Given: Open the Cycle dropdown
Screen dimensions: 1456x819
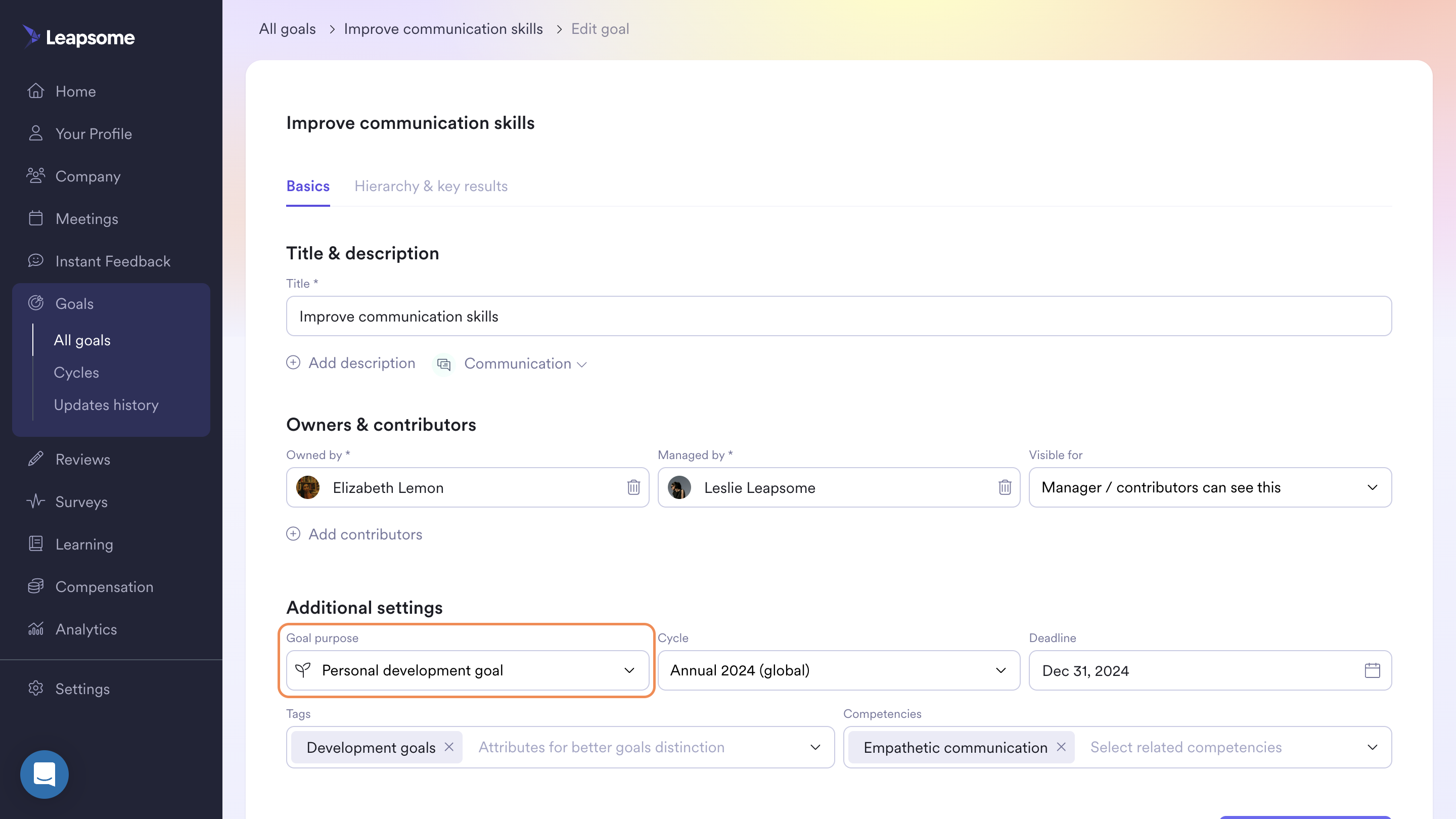Looking at the screenshot, I should [x=839, y=670].
